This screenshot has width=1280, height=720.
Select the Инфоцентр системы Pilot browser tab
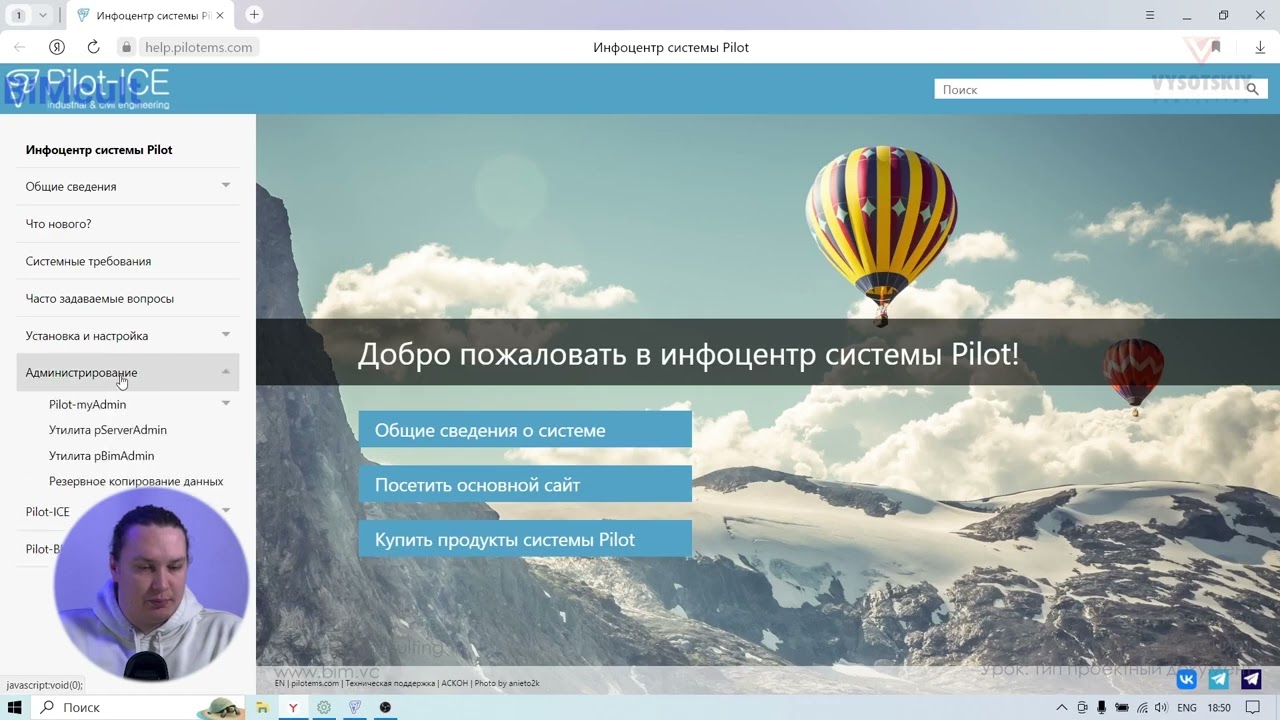tap(150, 15)
